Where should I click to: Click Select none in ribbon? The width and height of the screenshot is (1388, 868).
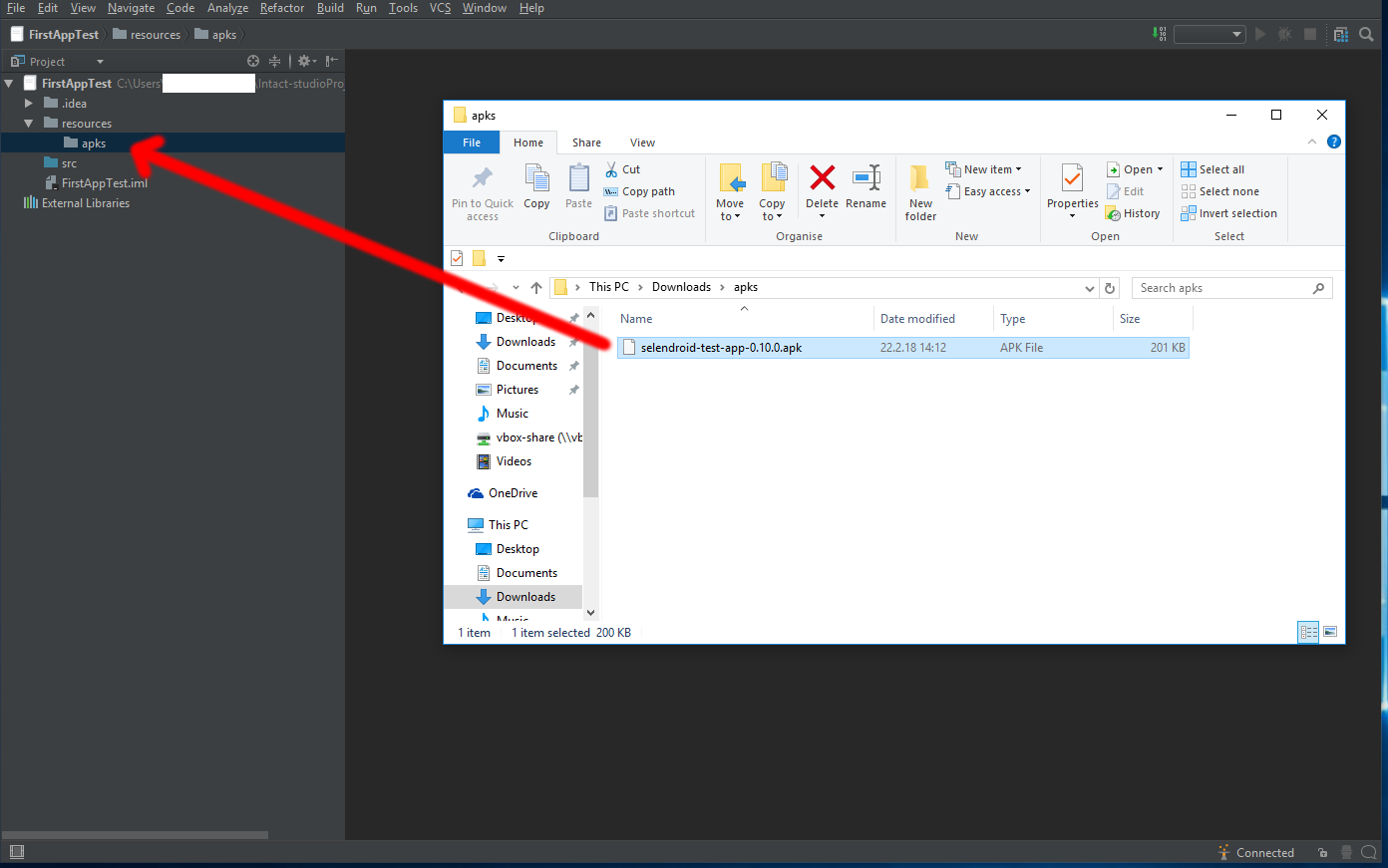point(1219,191)
